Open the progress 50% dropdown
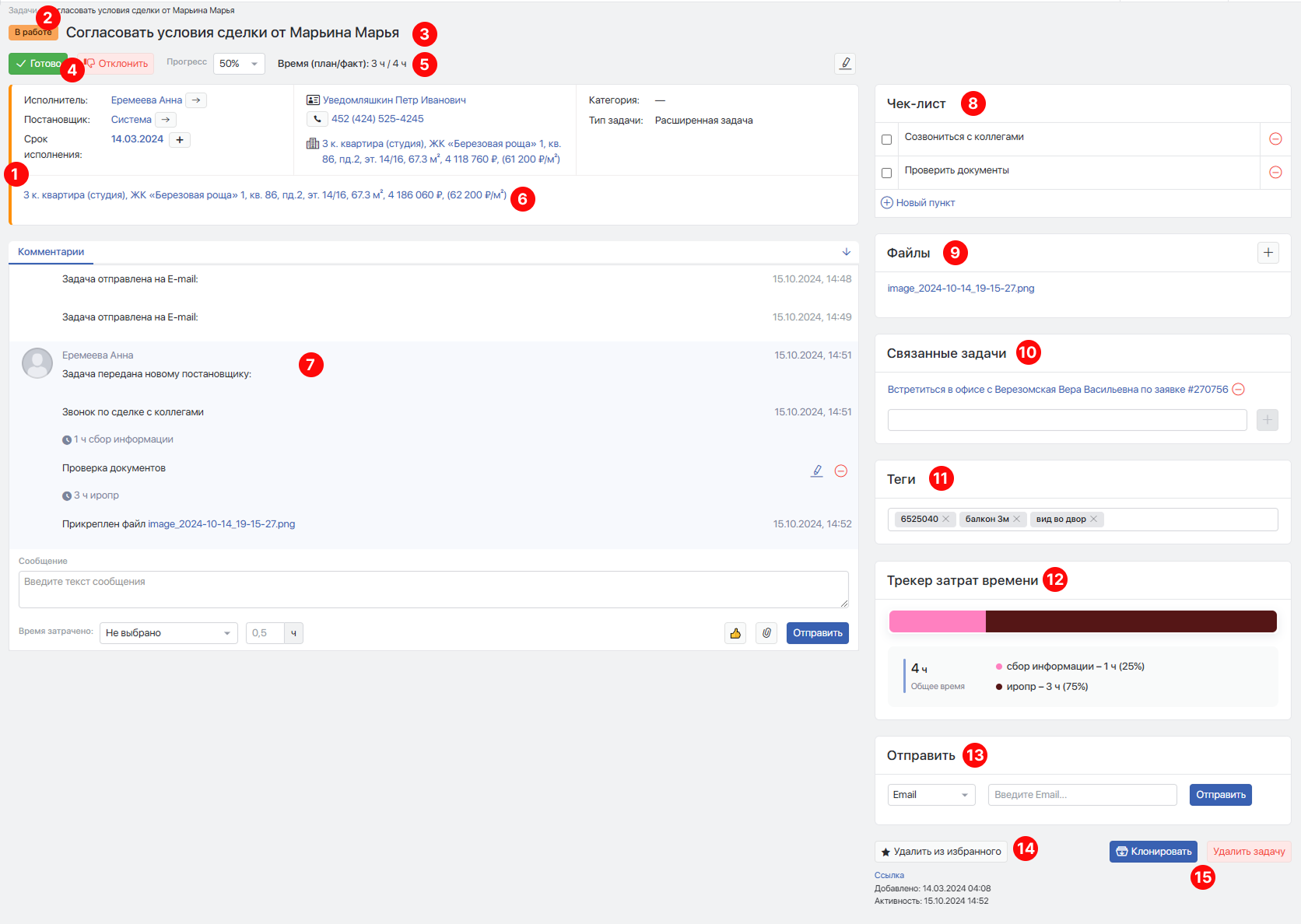This screenshot has height=924, width=1301. coord(239,64)
